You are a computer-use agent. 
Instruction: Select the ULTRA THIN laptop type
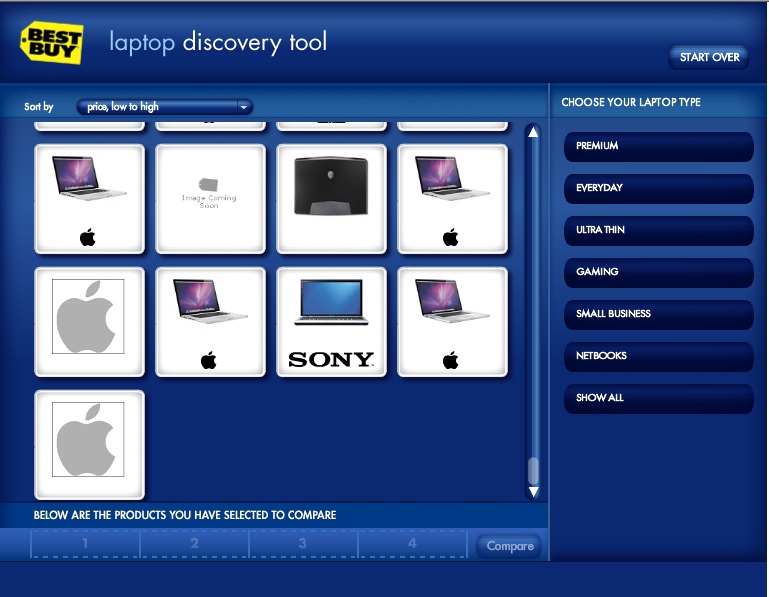[659, 230]
